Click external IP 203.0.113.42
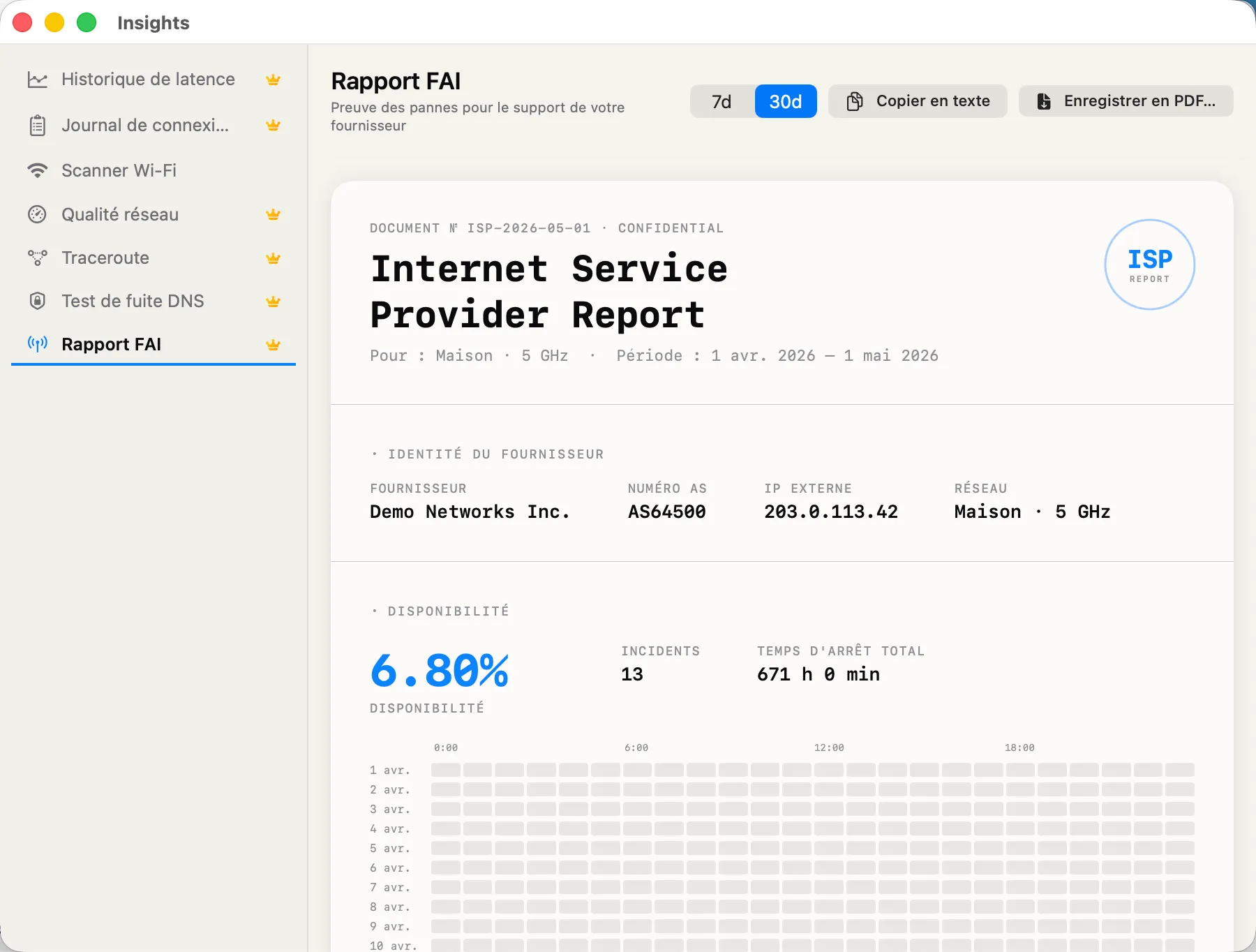 [831, 512]
